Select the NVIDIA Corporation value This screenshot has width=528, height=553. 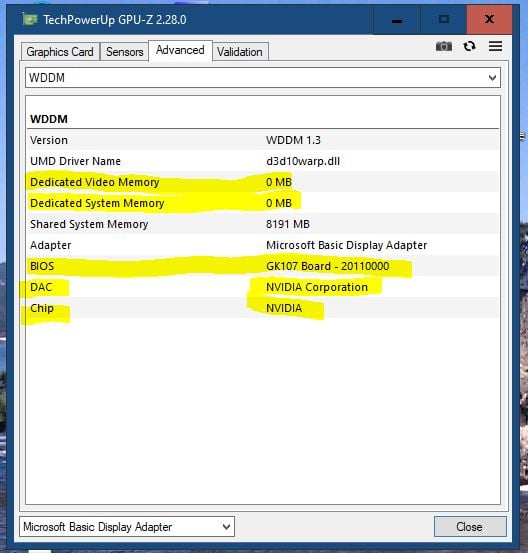coord(317,287)
